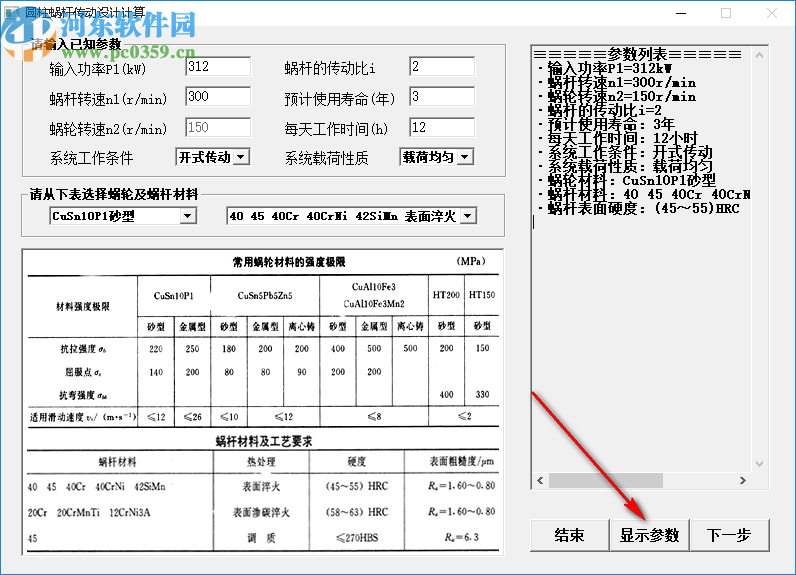Click the 表面渗碳淬火 heat treatment cell

tap(261, 513)
